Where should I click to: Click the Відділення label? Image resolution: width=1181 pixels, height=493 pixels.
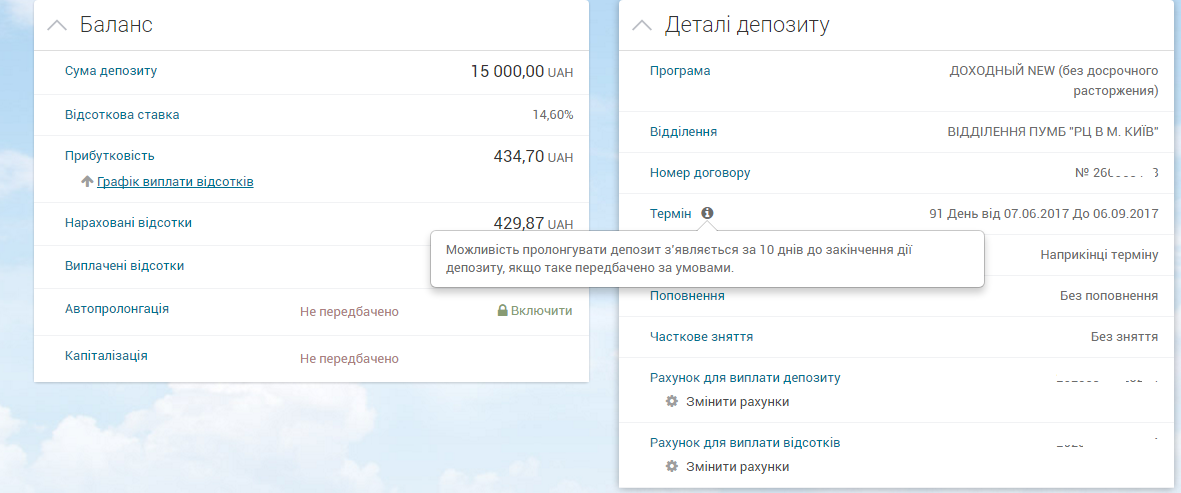coord(683,132)
